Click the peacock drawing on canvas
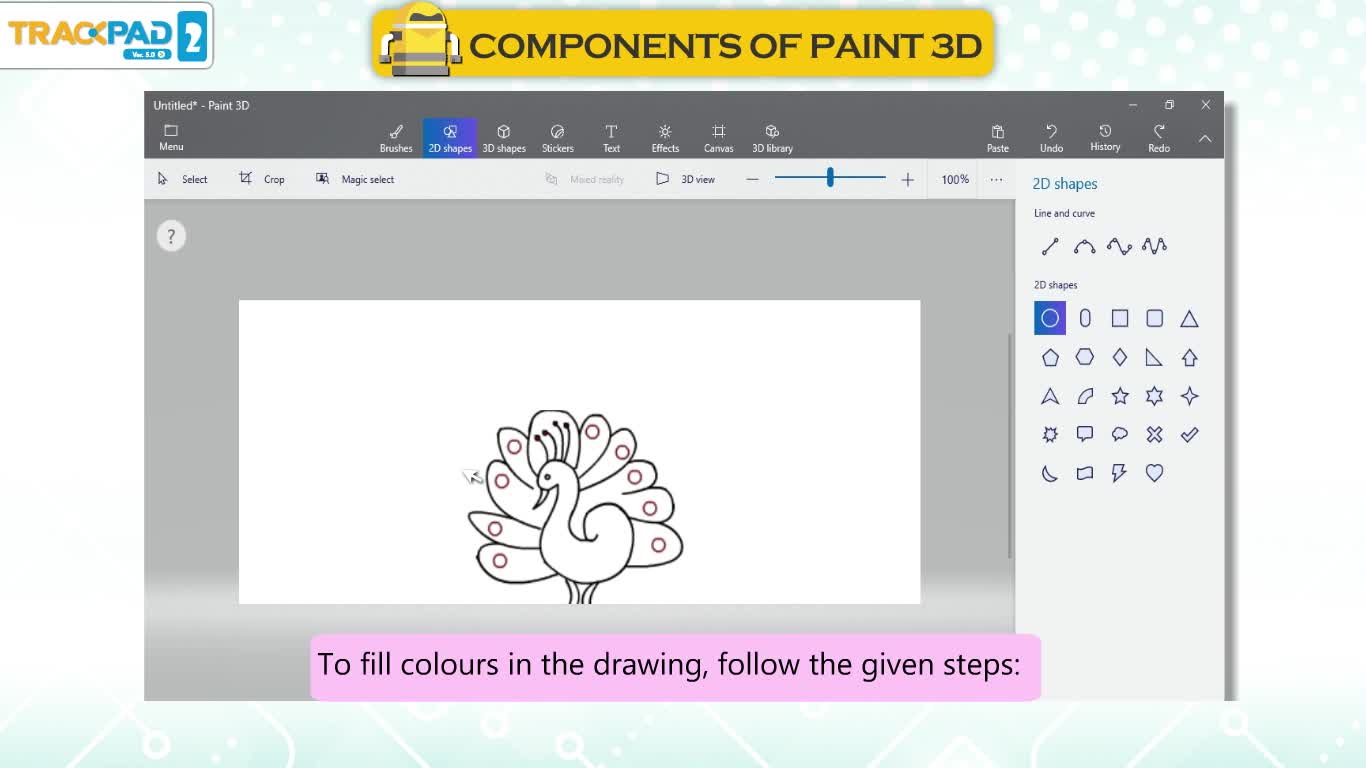 (576, 506)
